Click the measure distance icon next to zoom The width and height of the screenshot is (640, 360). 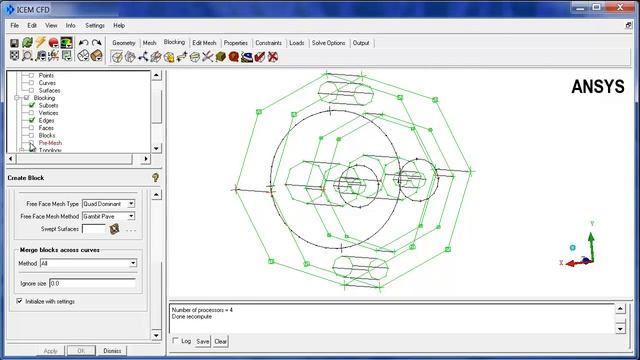[41, 56]
